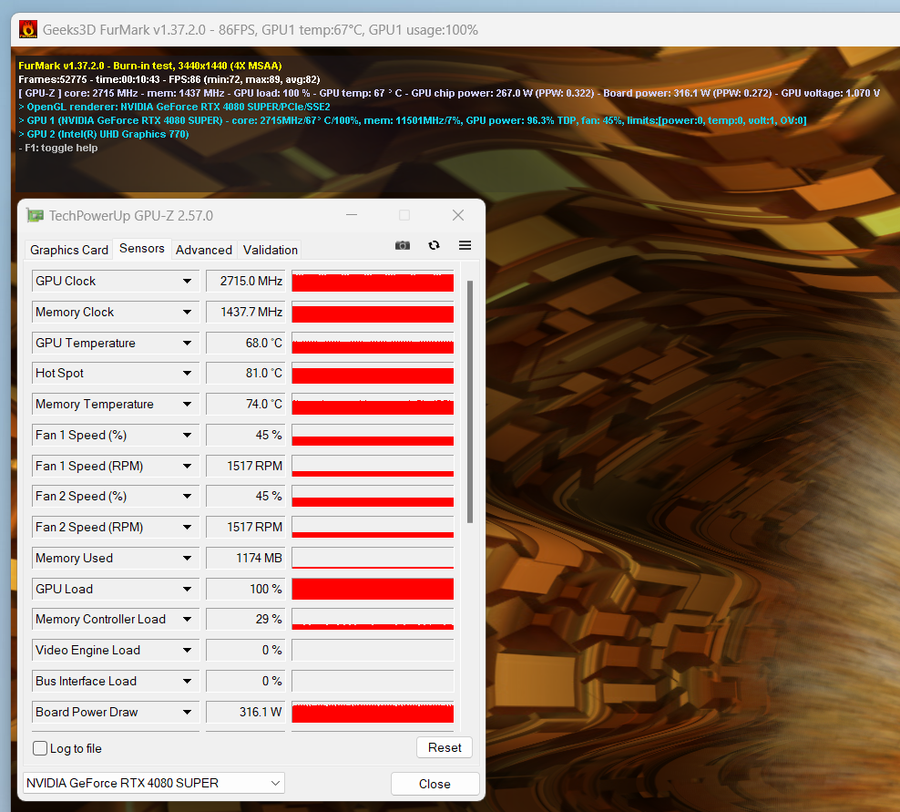Expand the Video Engine Load dropdown

pos(187,650)
